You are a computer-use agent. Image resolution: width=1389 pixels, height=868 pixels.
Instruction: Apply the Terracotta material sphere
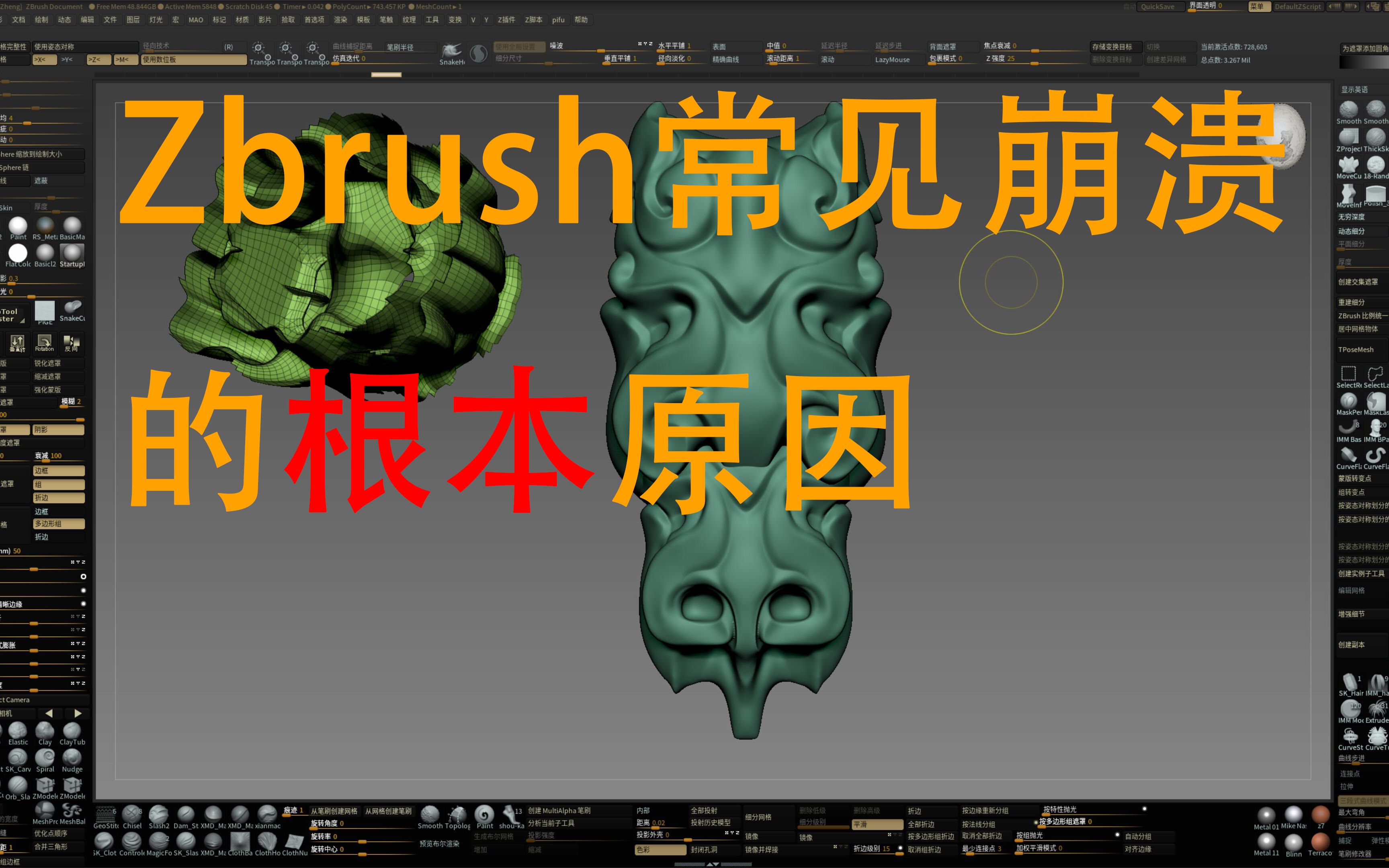point(1320,844)
